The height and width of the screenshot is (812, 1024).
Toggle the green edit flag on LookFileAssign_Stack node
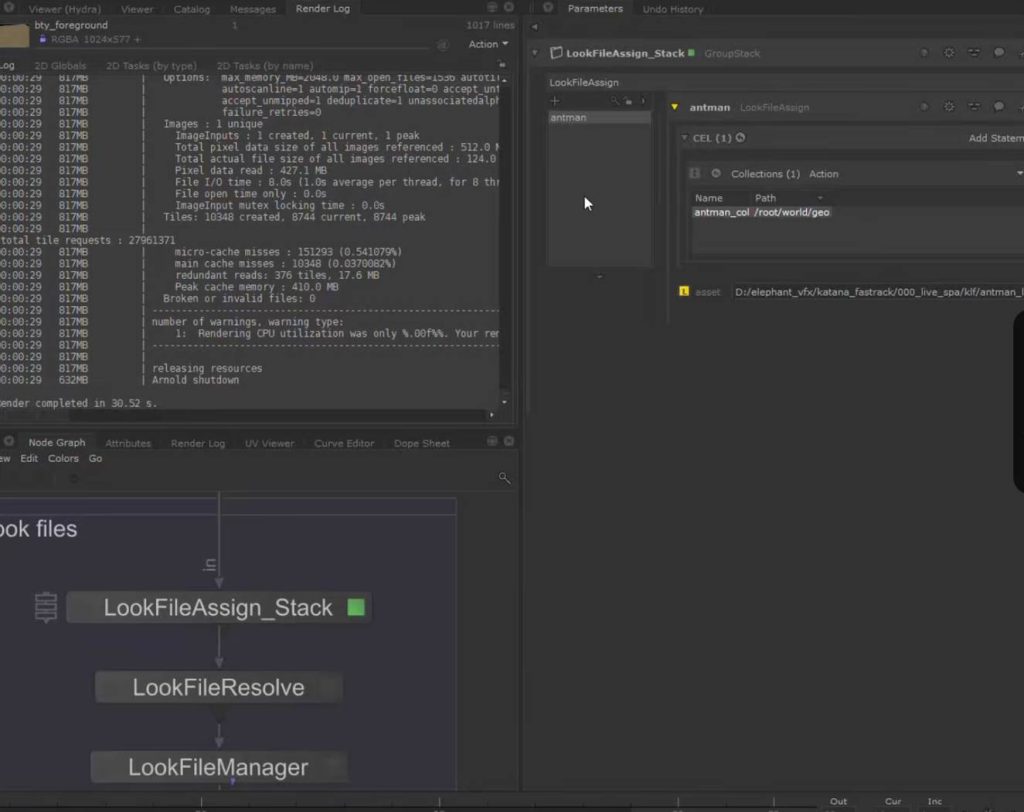point(355,607)
